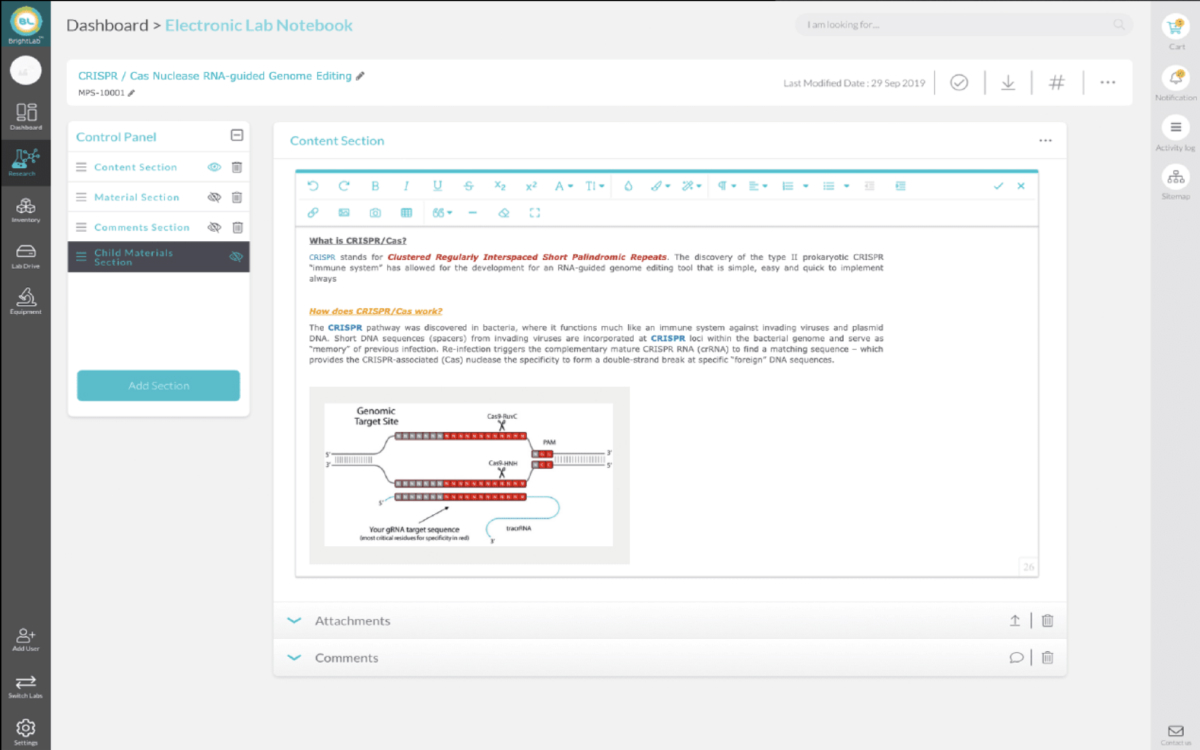The height and width of the screenshot is (750, 1200).
Task: Toggle visibility of the Comments Section
Action: click(x=214, y=228)
